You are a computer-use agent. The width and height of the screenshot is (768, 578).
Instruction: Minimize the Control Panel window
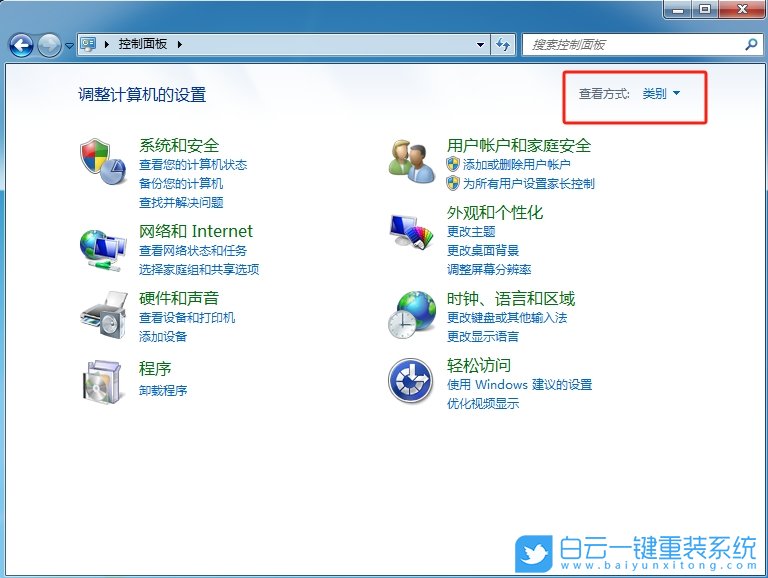[678, 9]
